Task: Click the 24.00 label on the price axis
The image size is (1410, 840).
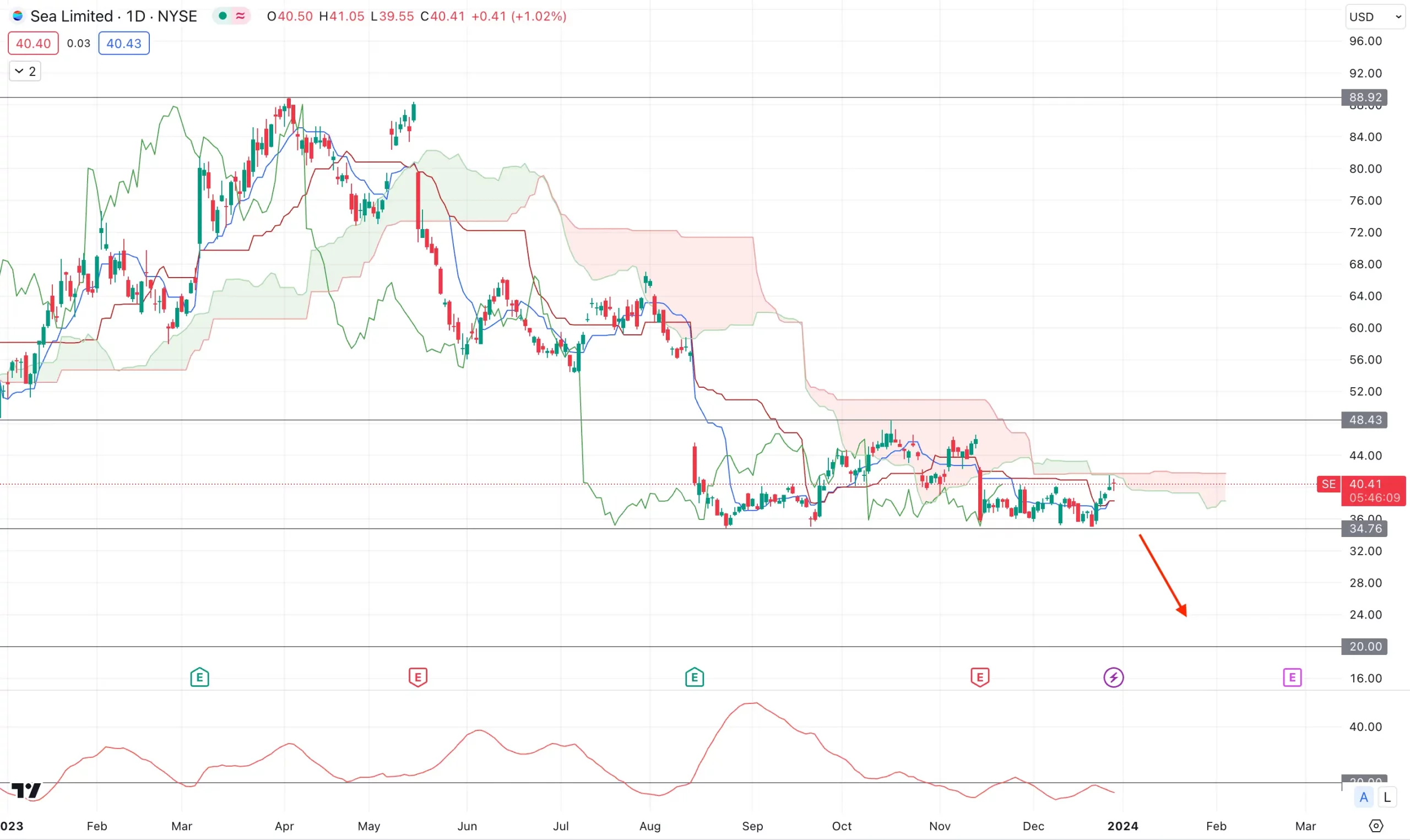Action: point(1365,615)
